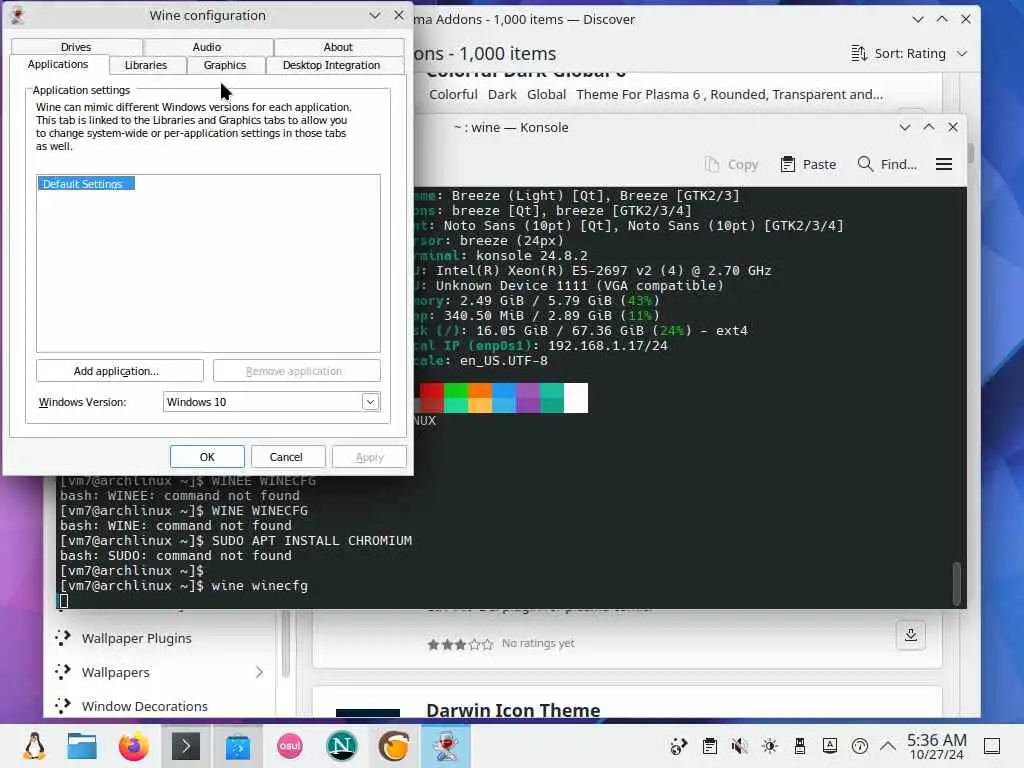
Task: Click the white color block in Konsole
Action: pos(576,398)
